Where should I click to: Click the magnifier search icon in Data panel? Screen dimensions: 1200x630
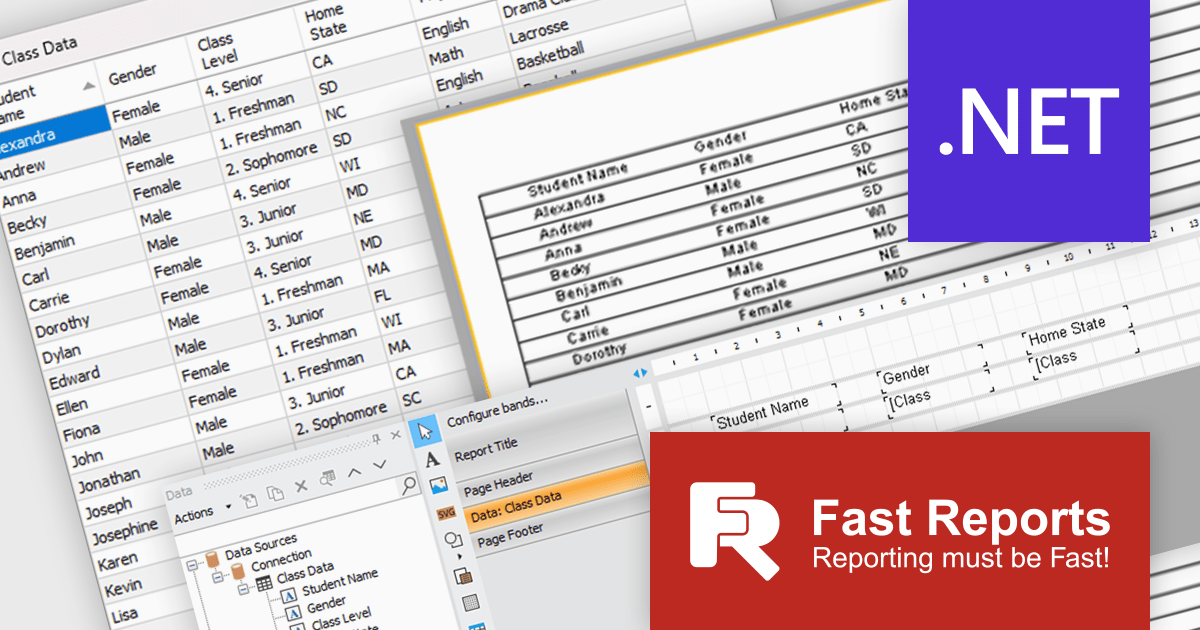(408, 486)
